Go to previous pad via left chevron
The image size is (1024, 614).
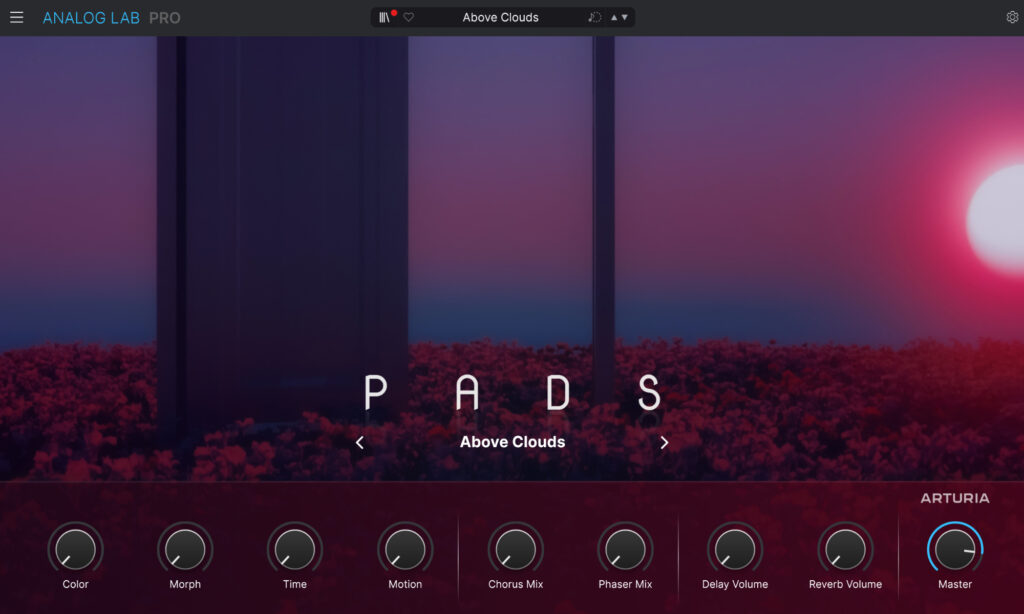click(360, 441)
